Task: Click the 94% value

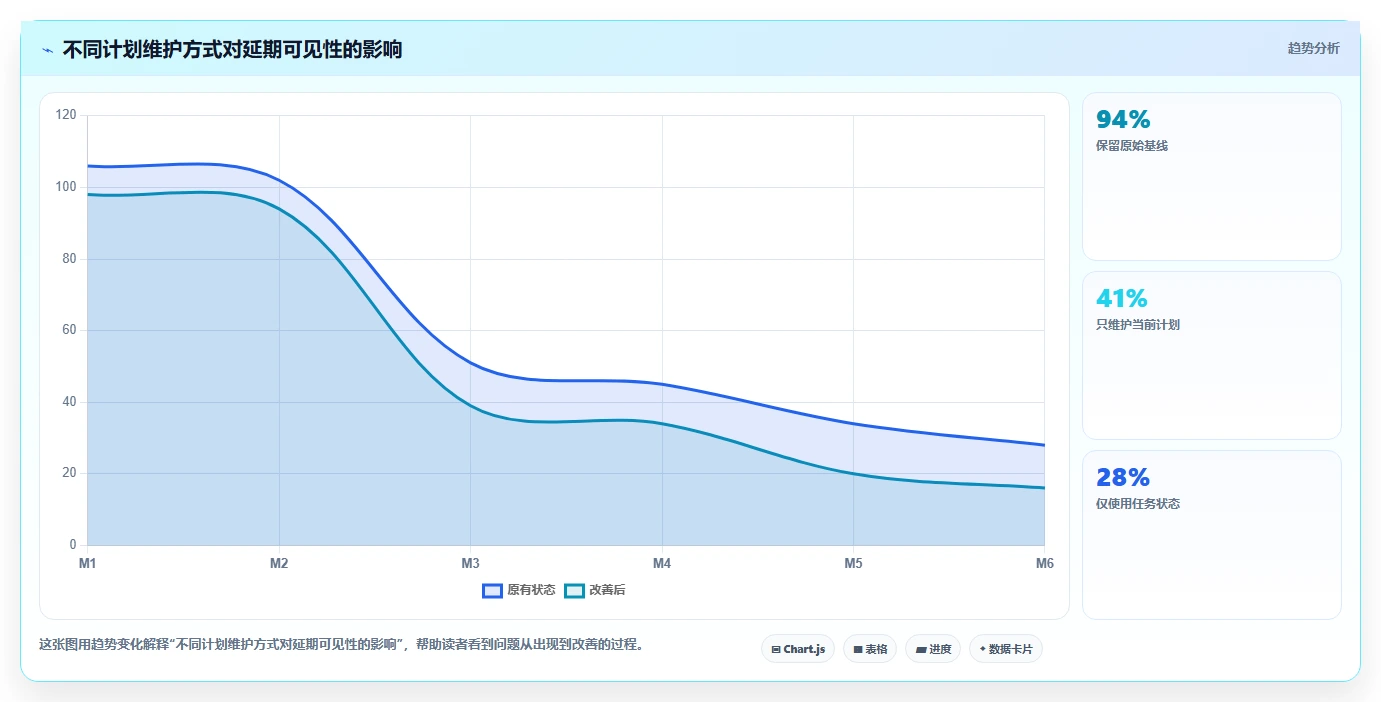Action: (x=1123, y=120)
